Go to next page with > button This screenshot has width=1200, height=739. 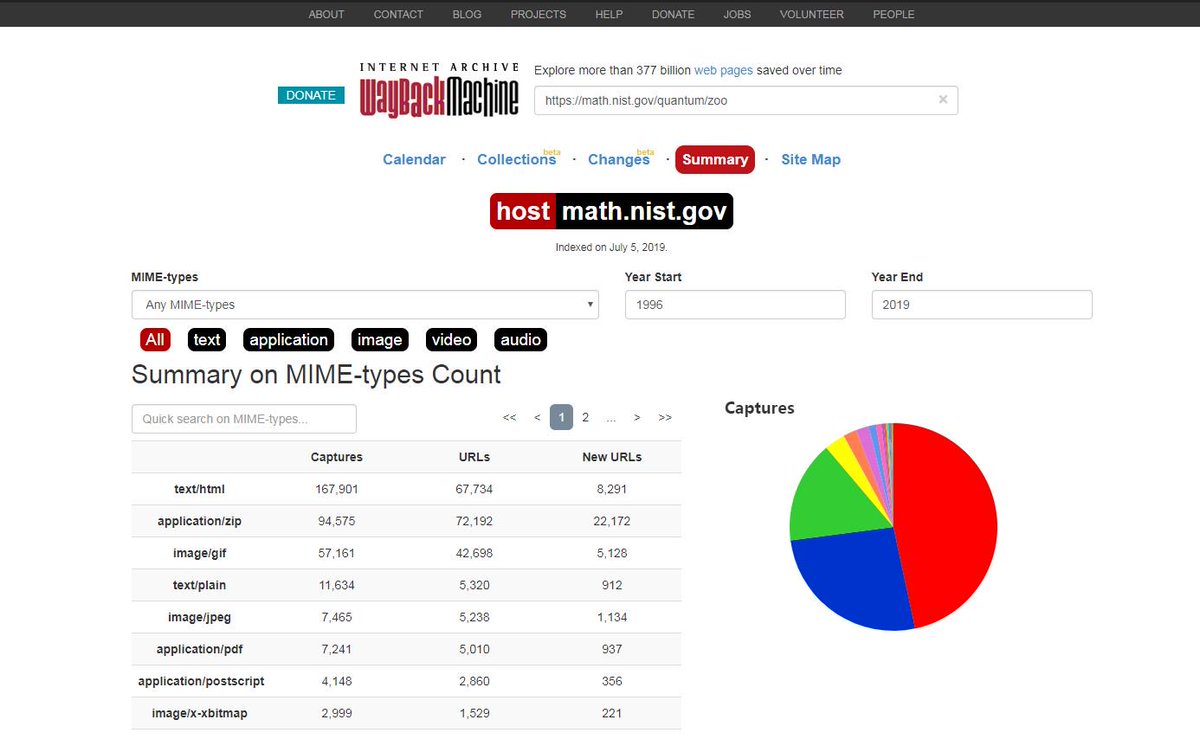[x=637, y=418]
